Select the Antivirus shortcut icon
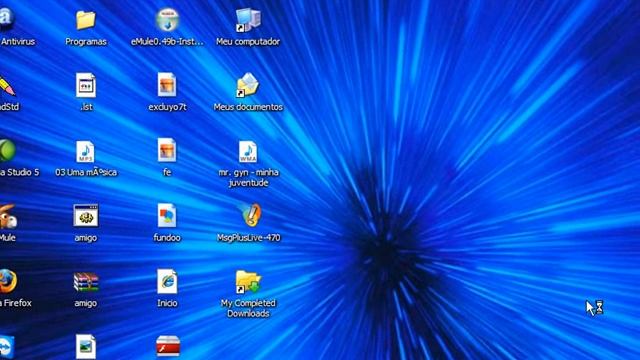Image resolution: width=640 pixels, height=360 pixels. tap(6, 19)
